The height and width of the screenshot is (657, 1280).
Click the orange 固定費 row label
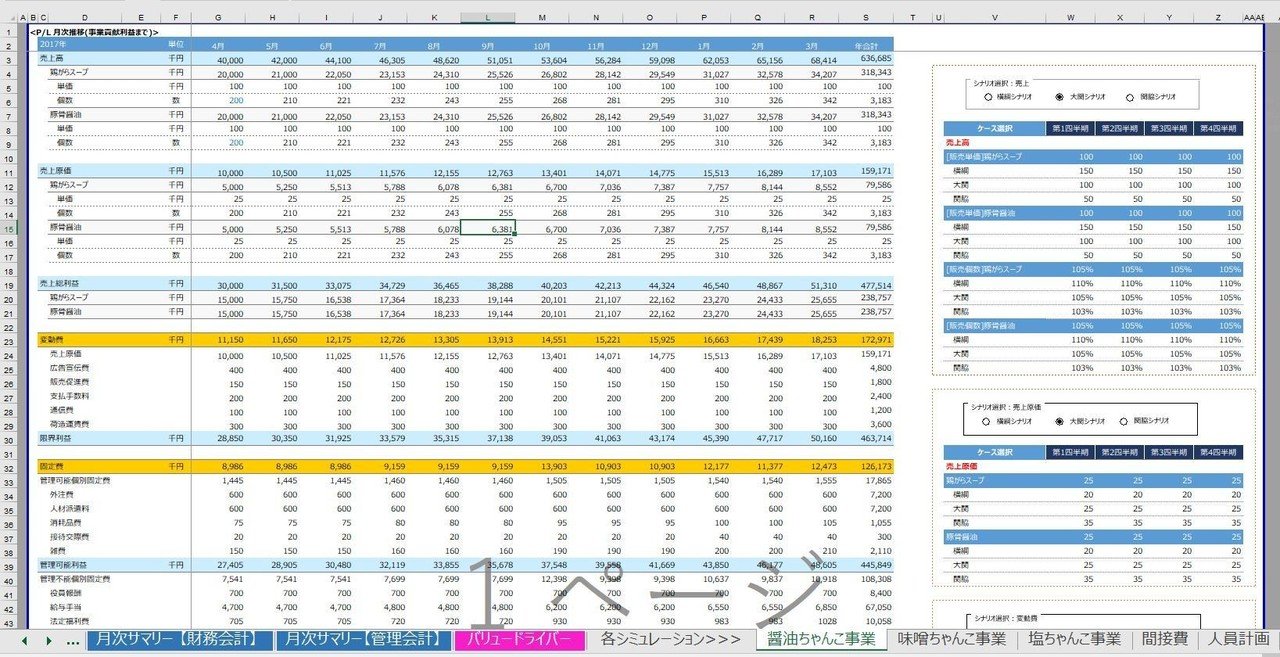[x=52, y=466]
